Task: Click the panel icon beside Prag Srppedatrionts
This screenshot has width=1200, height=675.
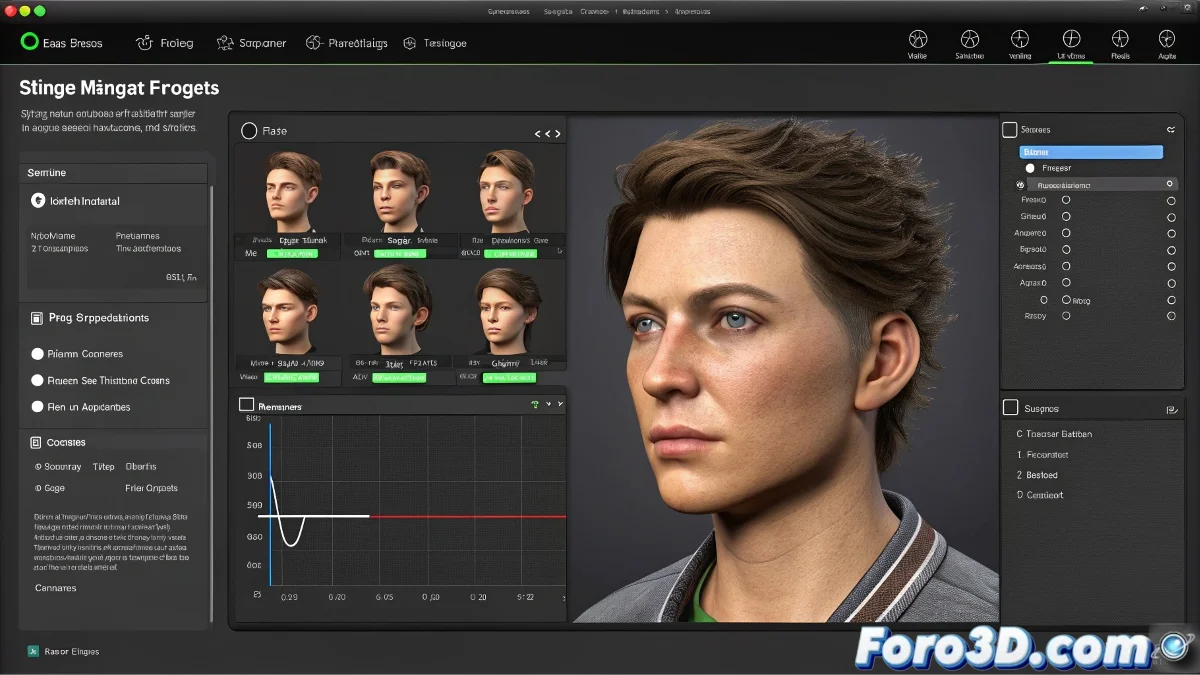Action: coord(37,318)
